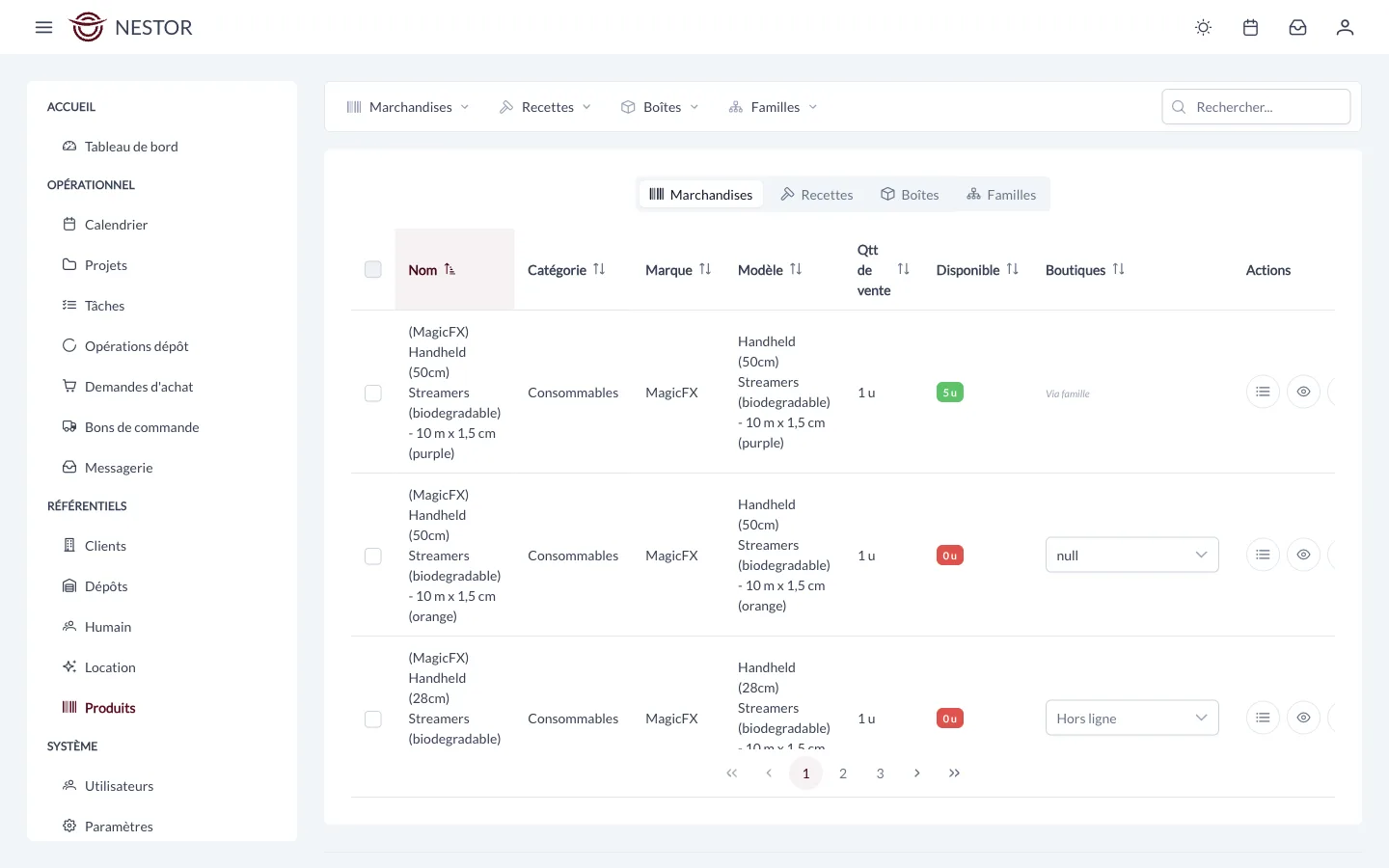Toggle the light/dark theme sun icon
This screenshot has height=868, width=1389.
[1203, 27]
